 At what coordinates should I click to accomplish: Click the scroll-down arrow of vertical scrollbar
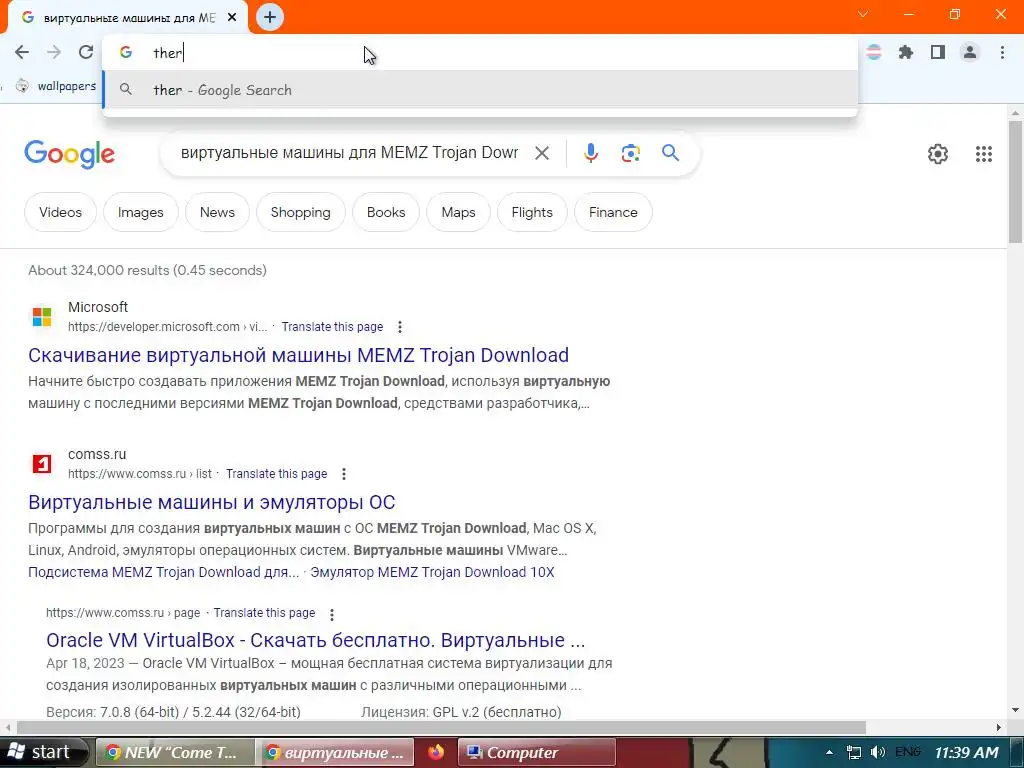point(1015,711)
